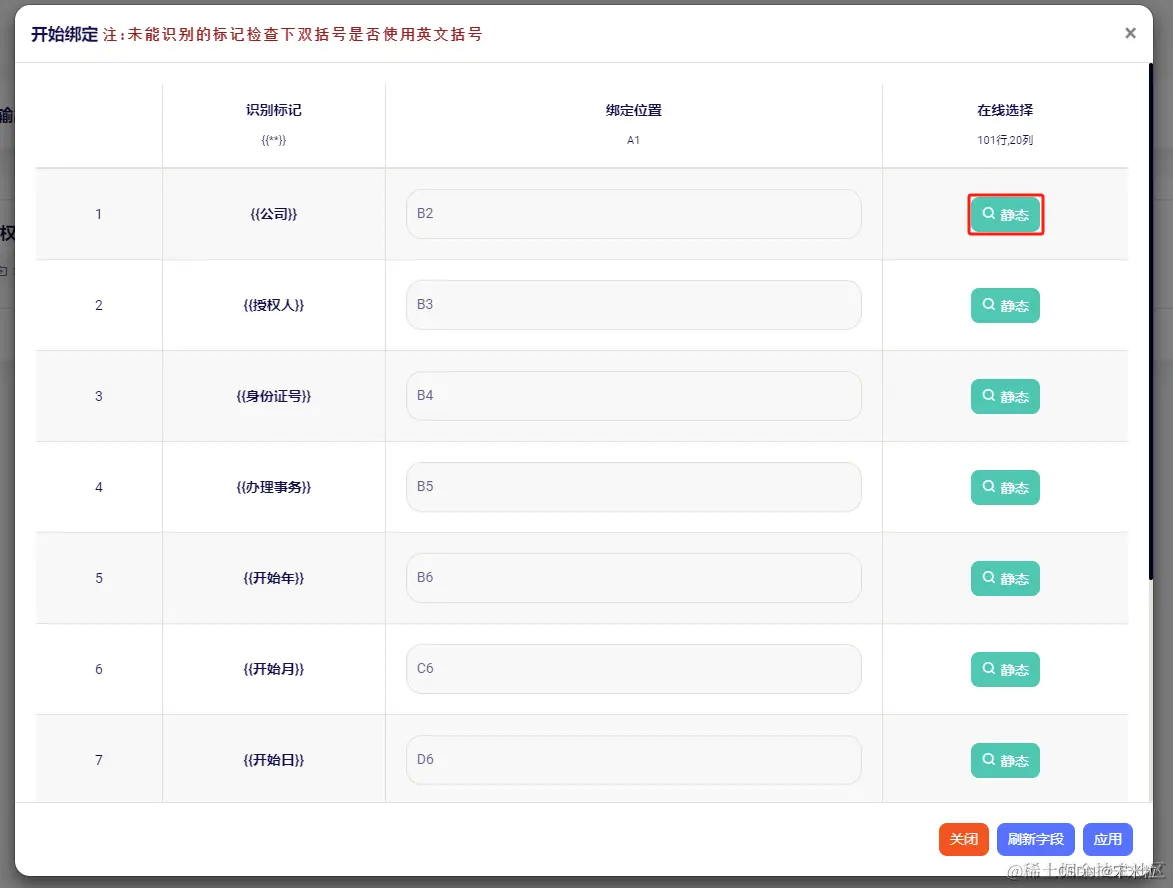
Task: Select the {{开始月}} marker text
Action: 274,670
